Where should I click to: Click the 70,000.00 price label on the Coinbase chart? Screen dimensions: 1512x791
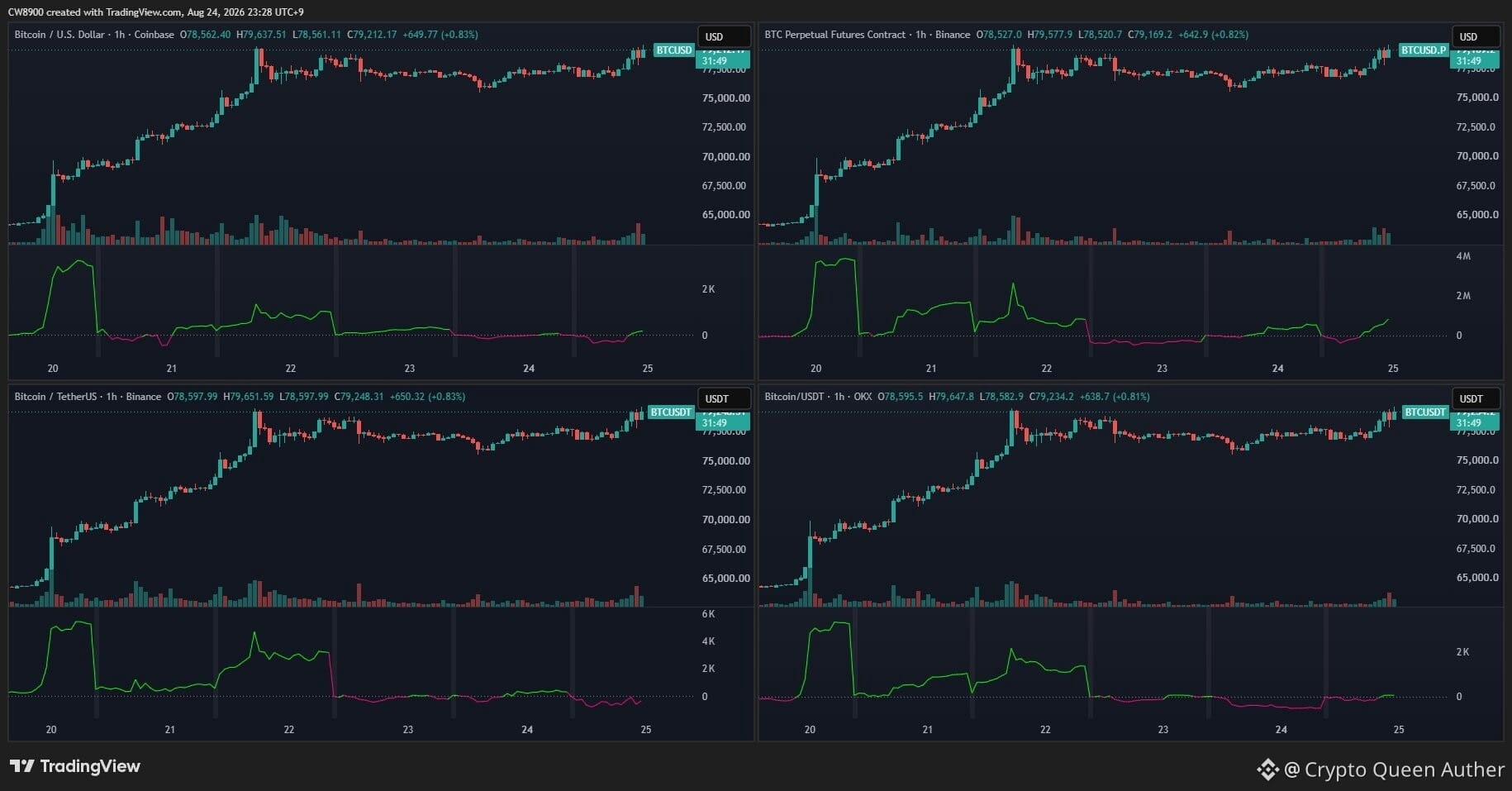pyautogui.click(x=726, y=156)
